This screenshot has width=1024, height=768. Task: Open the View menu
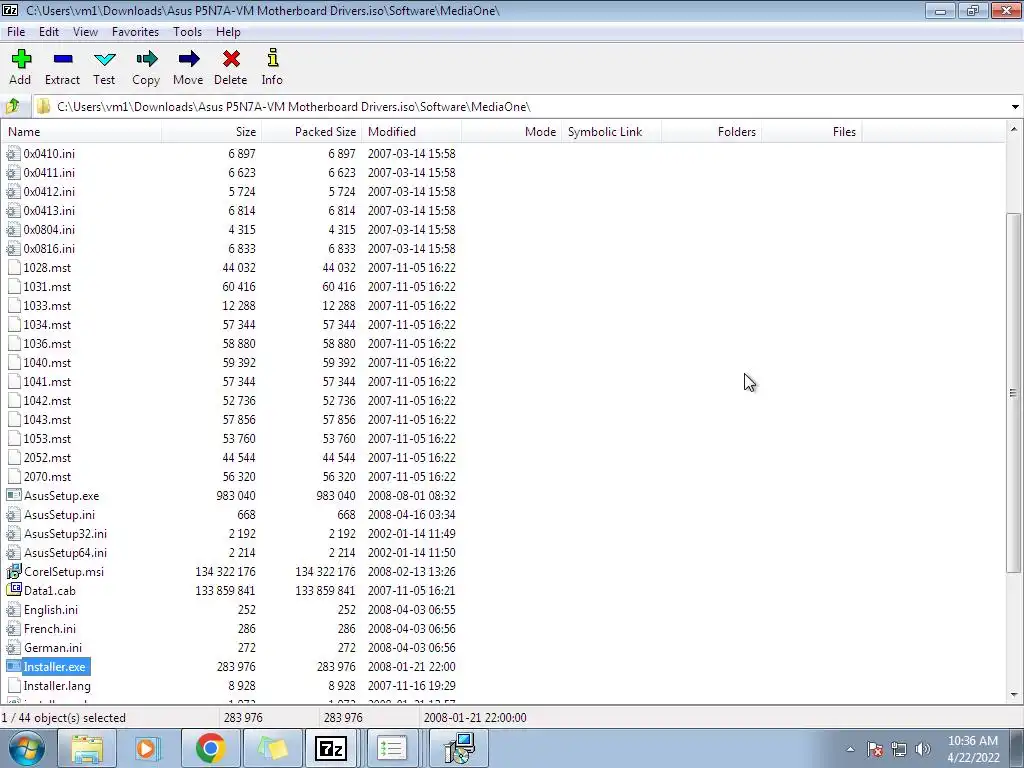[85, 31]
